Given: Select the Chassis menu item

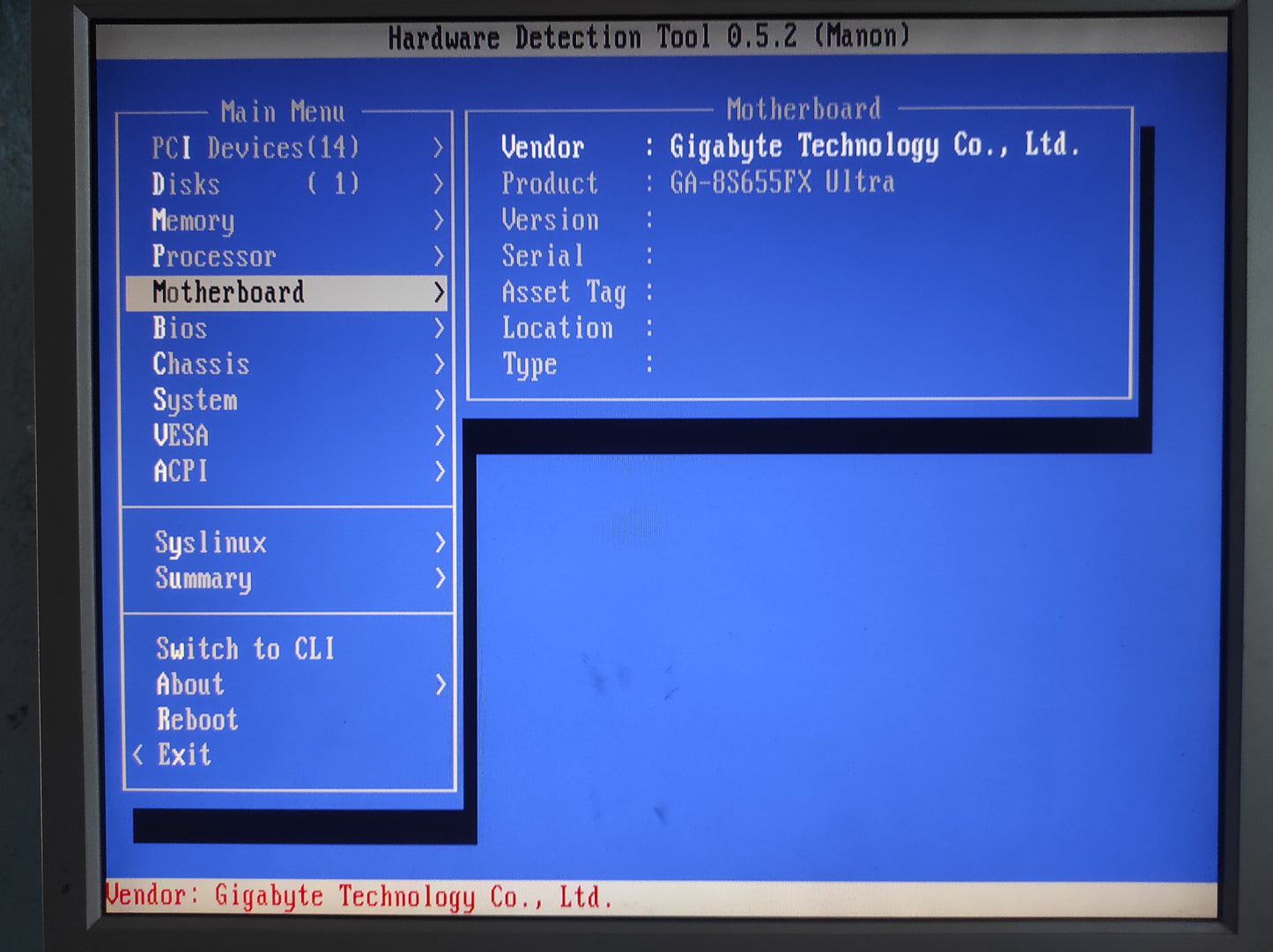Looking at the screenshot, I should click(x=201, y=365).
